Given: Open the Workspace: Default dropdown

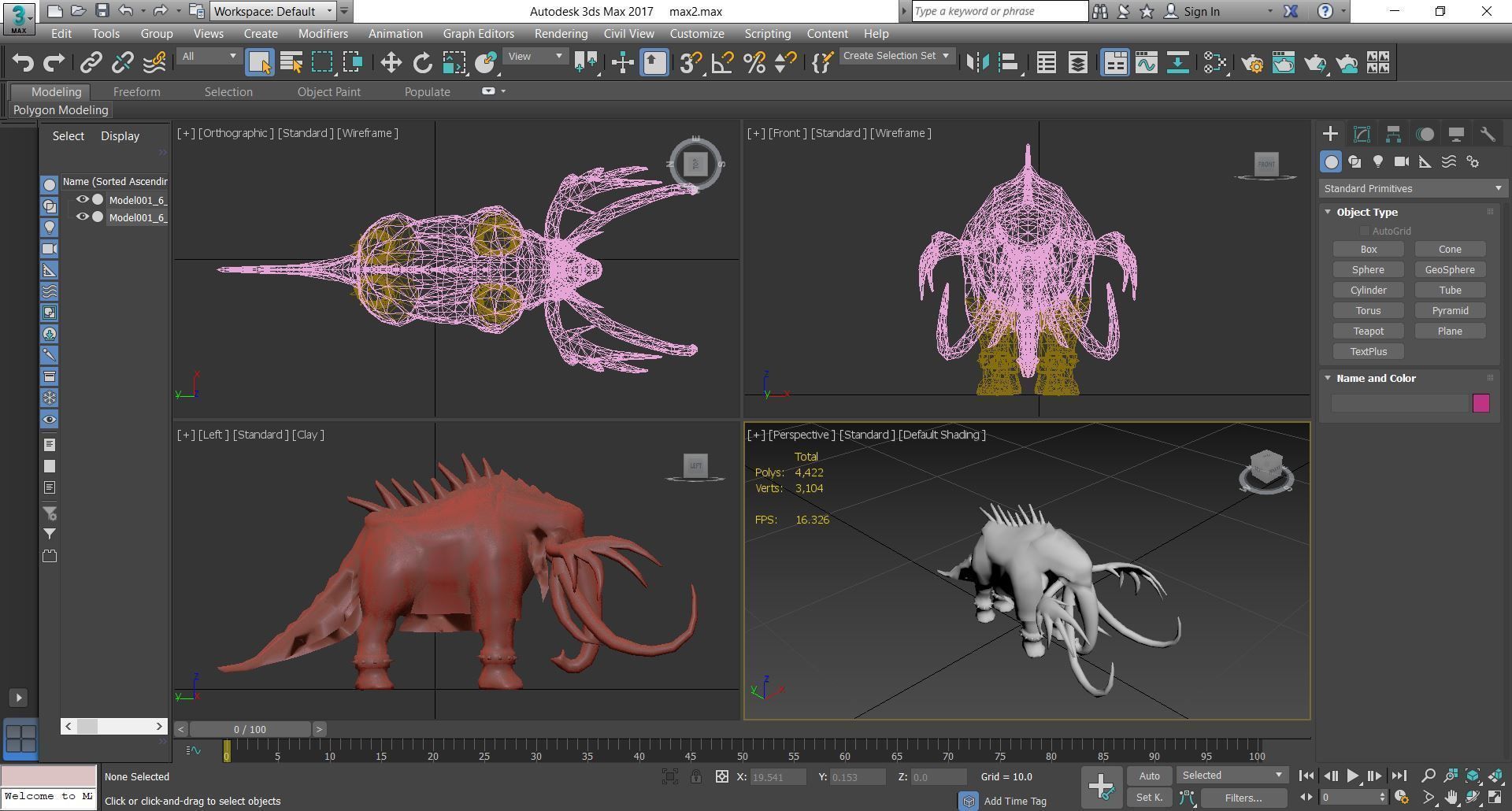Looking at the screenshot, I should 272,11.
